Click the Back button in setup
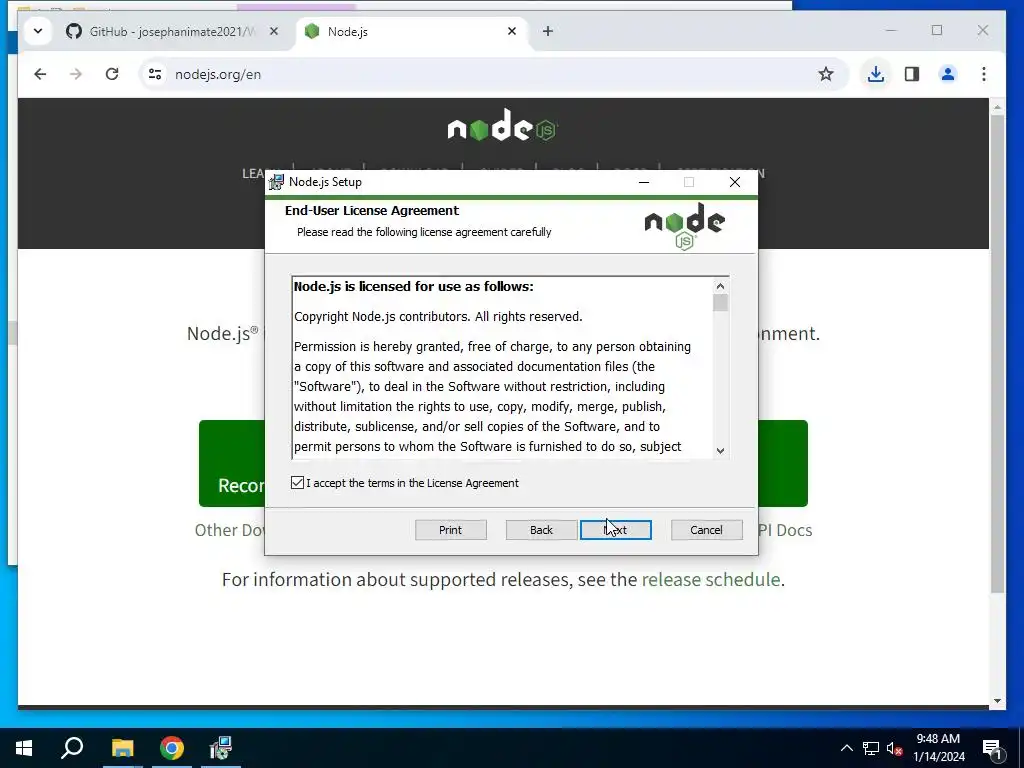The width and height of the screenshot is (1024, 768). 541,530
